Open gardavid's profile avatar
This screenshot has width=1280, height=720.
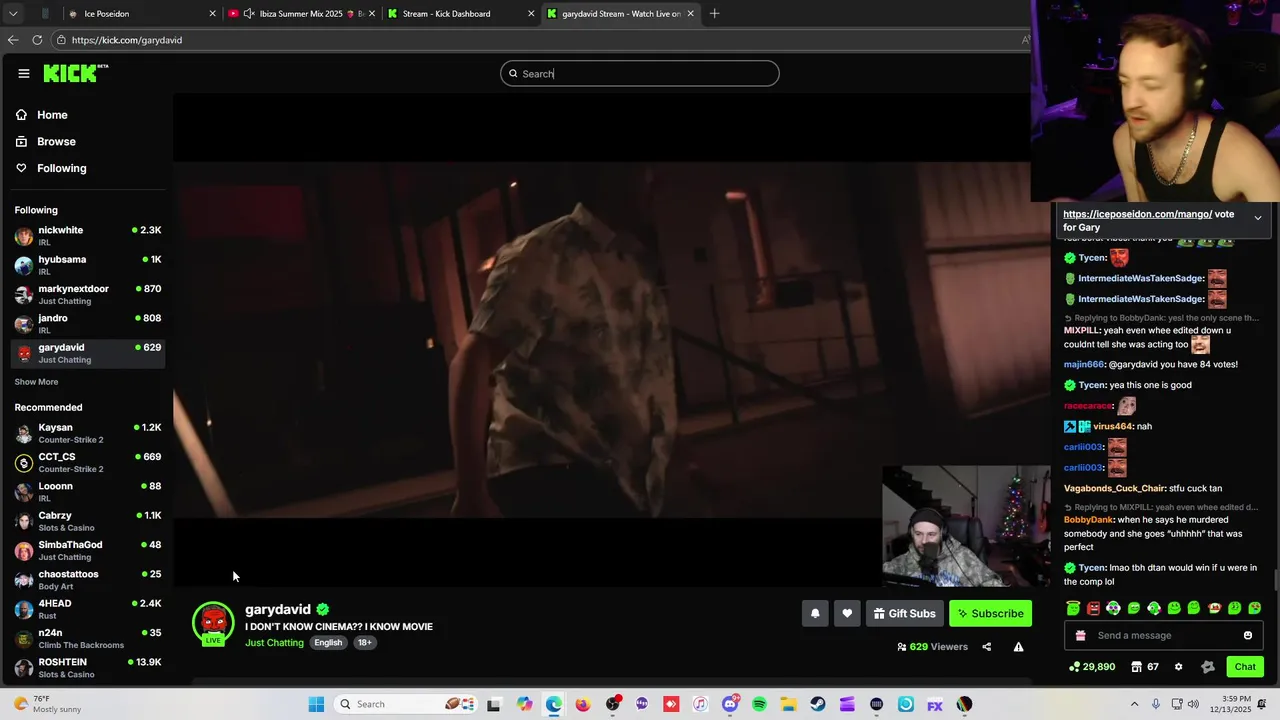(213, 623)
